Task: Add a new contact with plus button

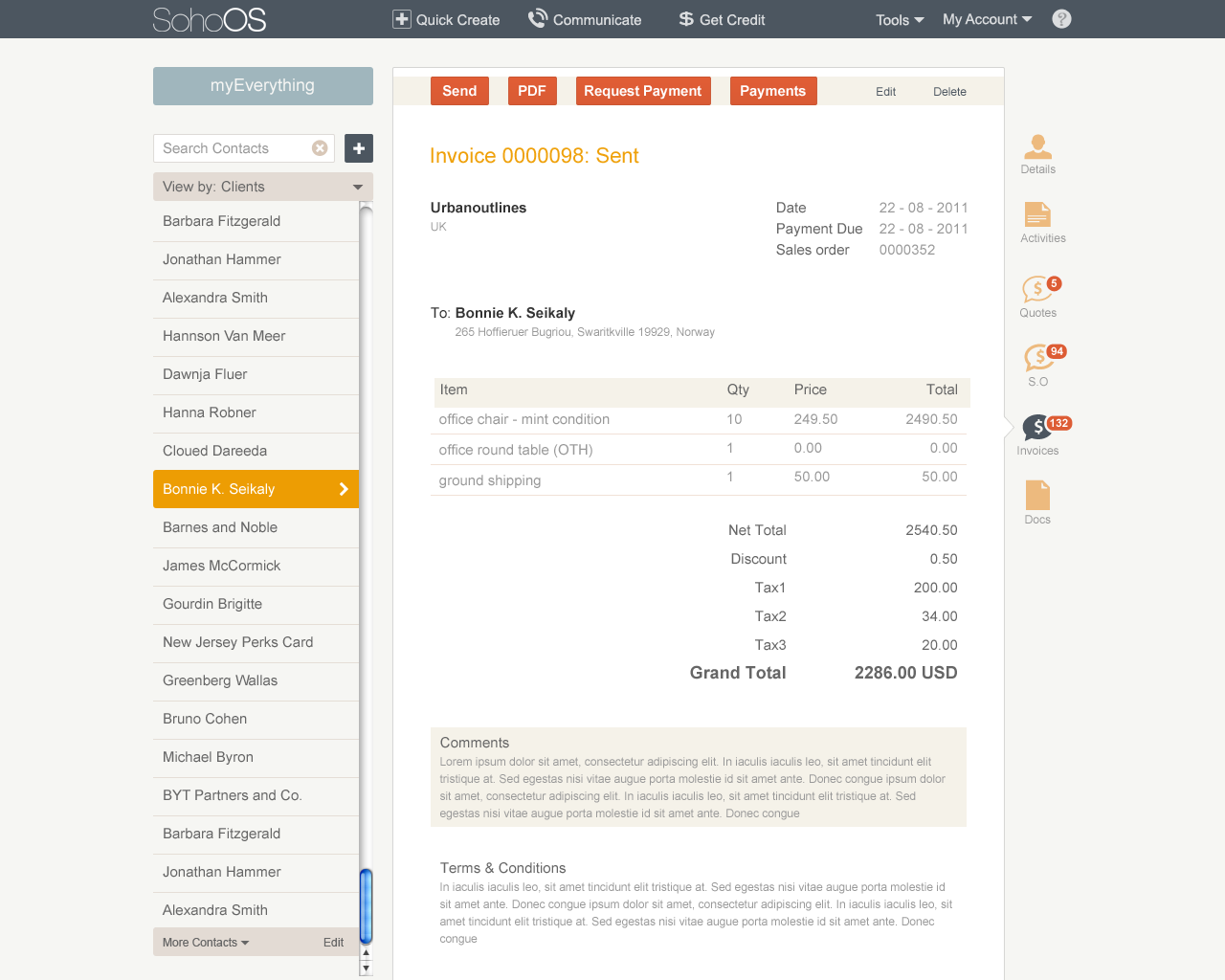Action: 359,148
